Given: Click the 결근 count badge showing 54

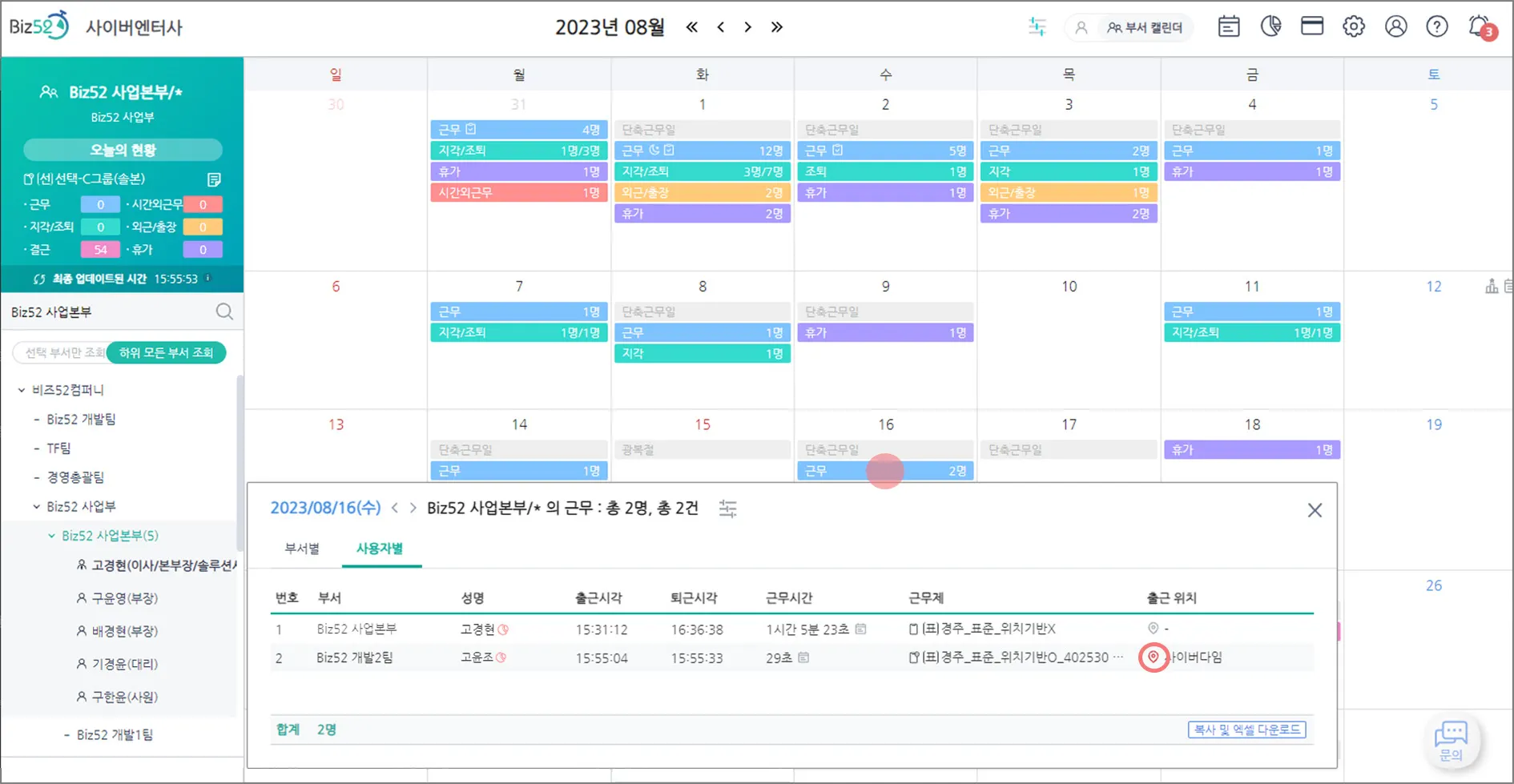Looking at the screenshot, I should click(x=100, y=250).
